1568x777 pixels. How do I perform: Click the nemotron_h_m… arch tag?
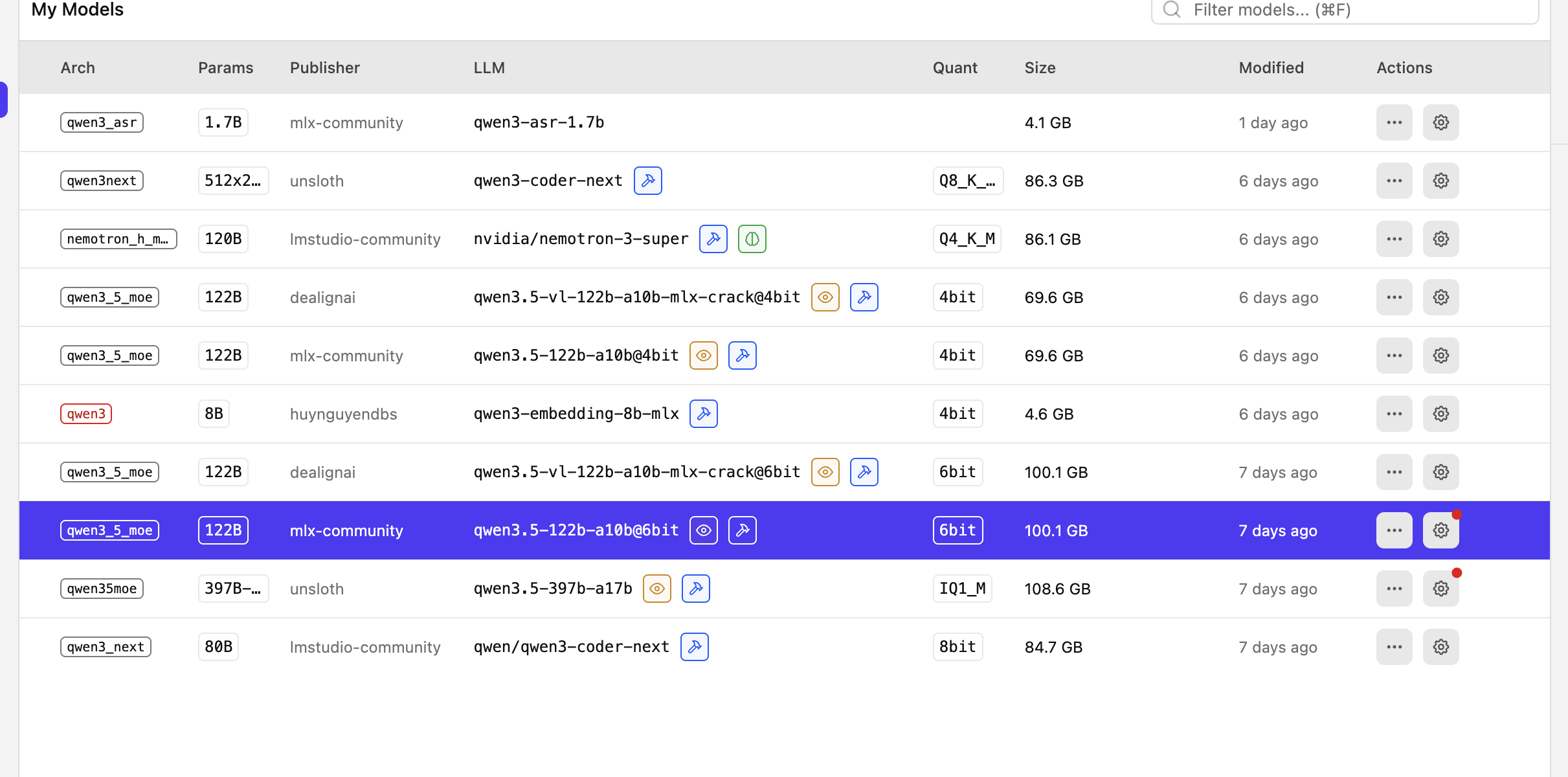click(118, 239)
